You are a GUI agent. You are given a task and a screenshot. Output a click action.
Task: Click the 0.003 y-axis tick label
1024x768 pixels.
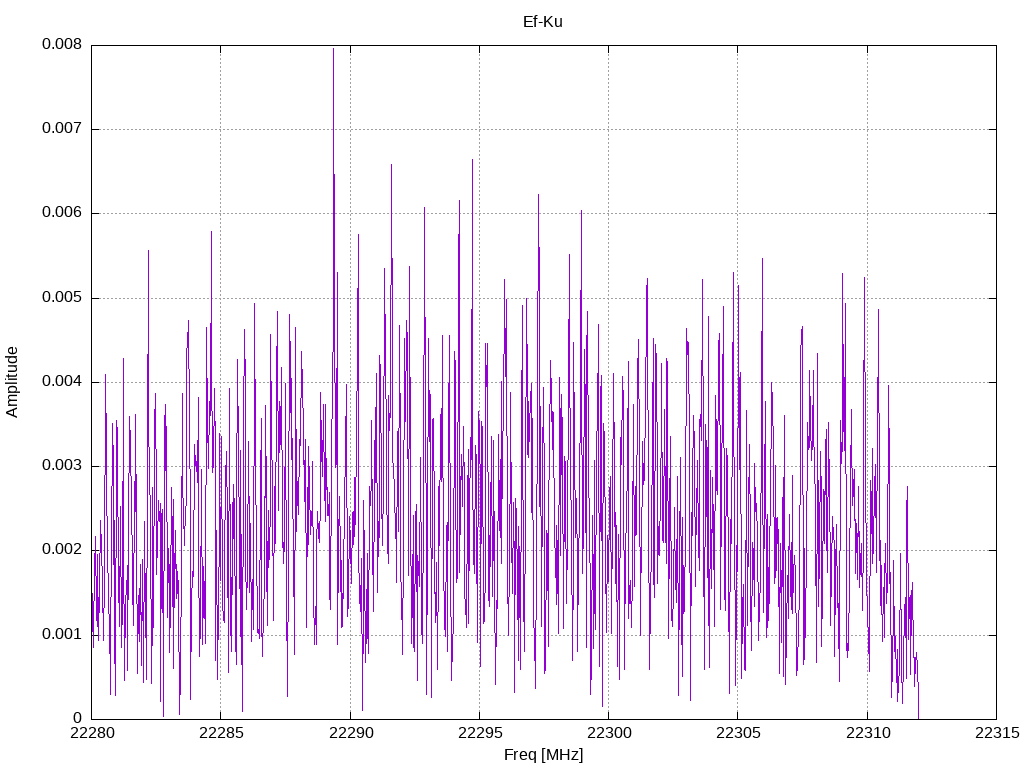62,466
